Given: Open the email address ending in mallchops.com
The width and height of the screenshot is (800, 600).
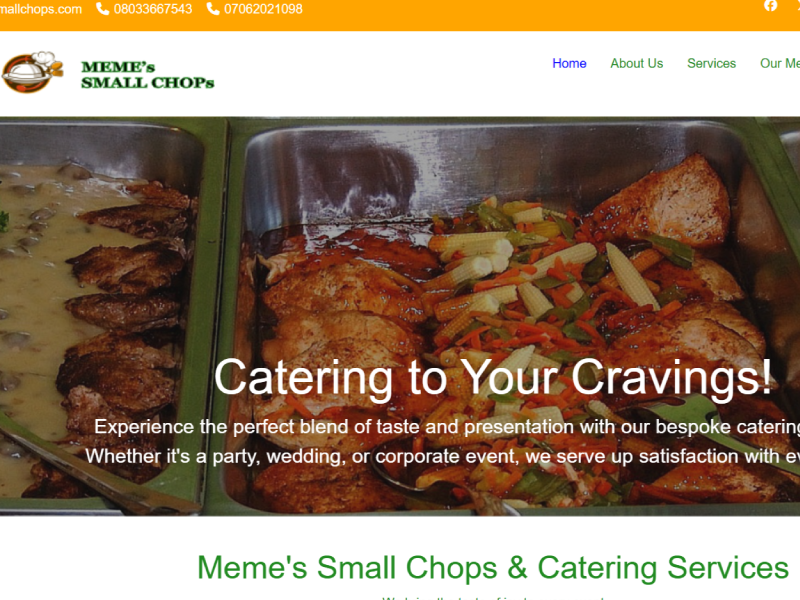Looking at the screenshot, I should (x=41, y=9).
